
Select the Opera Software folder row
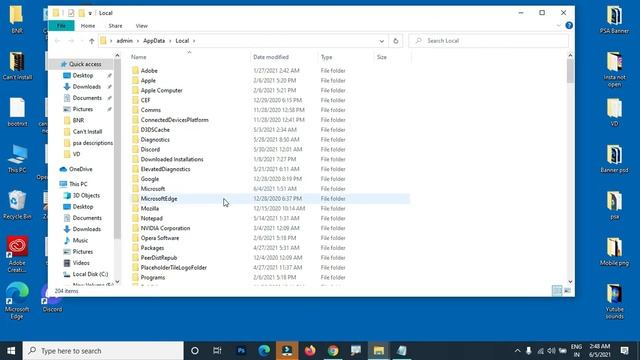[270, 238]
